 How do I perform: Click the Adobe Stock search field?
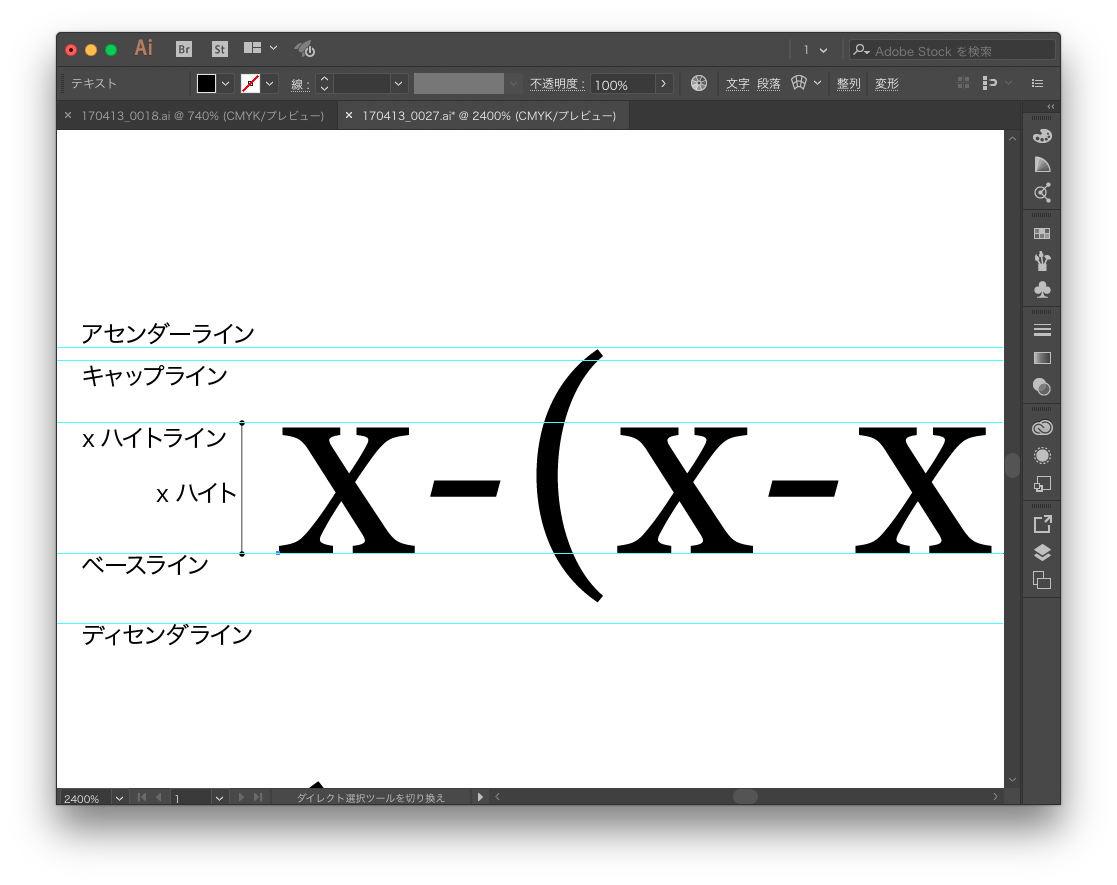(950, 49)
